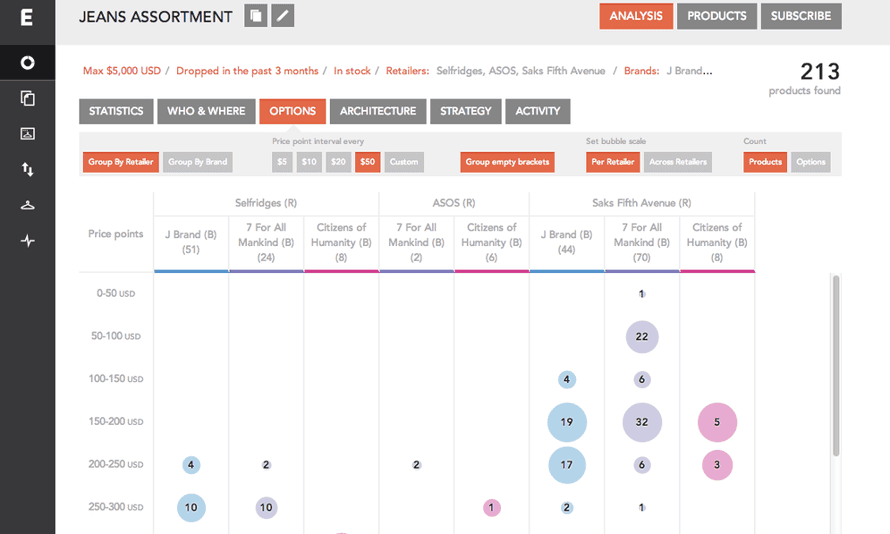Set price point interval to $20
Viewport: 890px width, 534px height.
click(338, 162)
